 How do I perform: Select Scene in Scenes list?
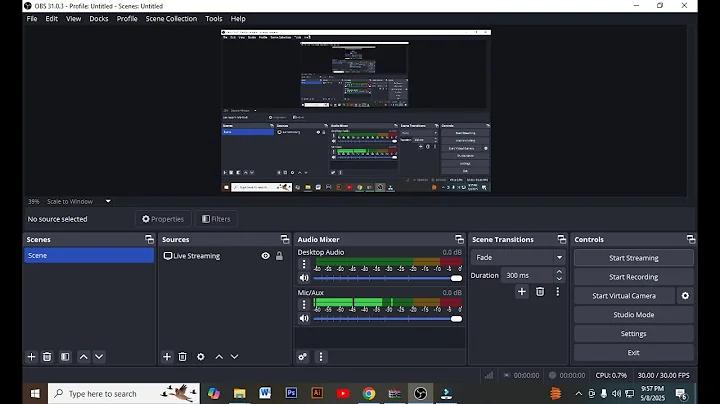point(89,256)
